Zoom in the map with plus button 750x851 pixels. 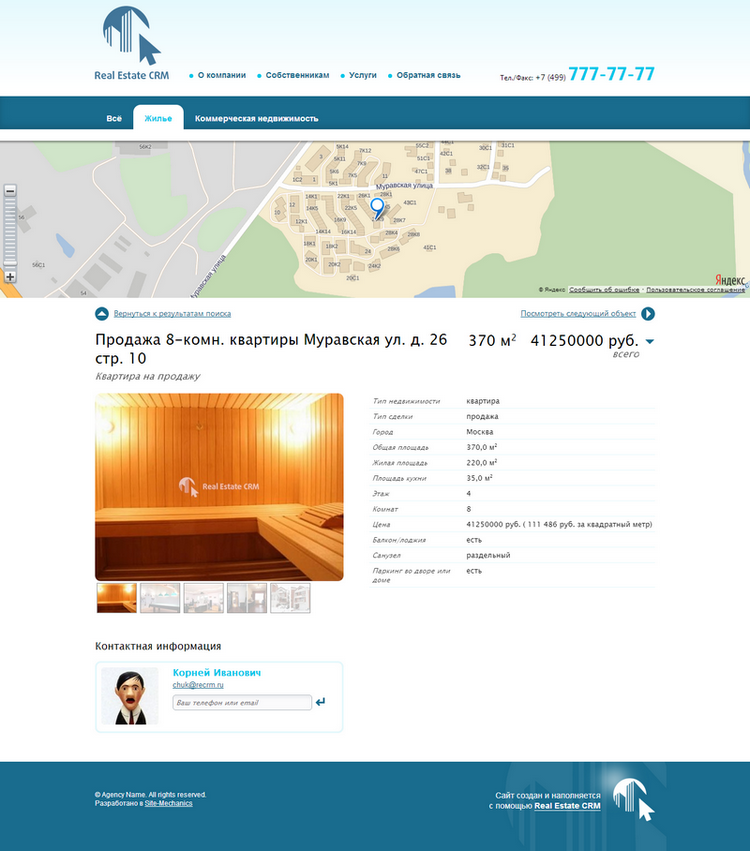[x=10, y=277]
